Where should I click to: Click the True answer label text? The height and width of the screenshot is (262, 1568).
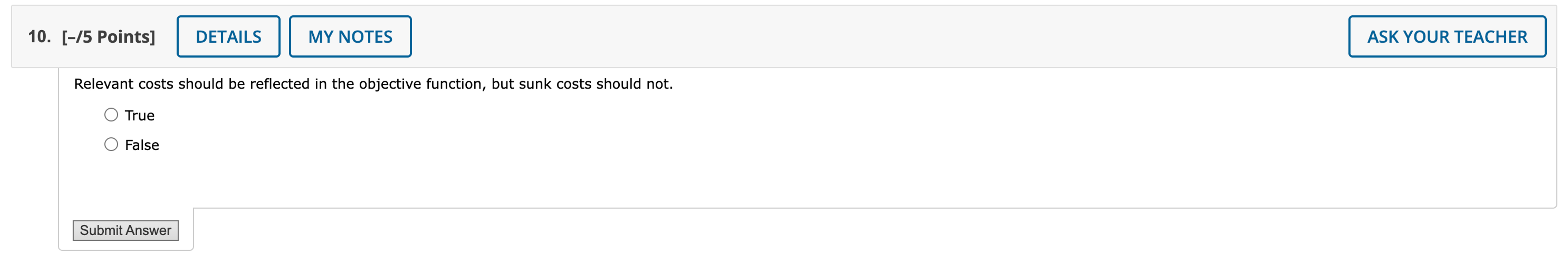tap(139, 115)
